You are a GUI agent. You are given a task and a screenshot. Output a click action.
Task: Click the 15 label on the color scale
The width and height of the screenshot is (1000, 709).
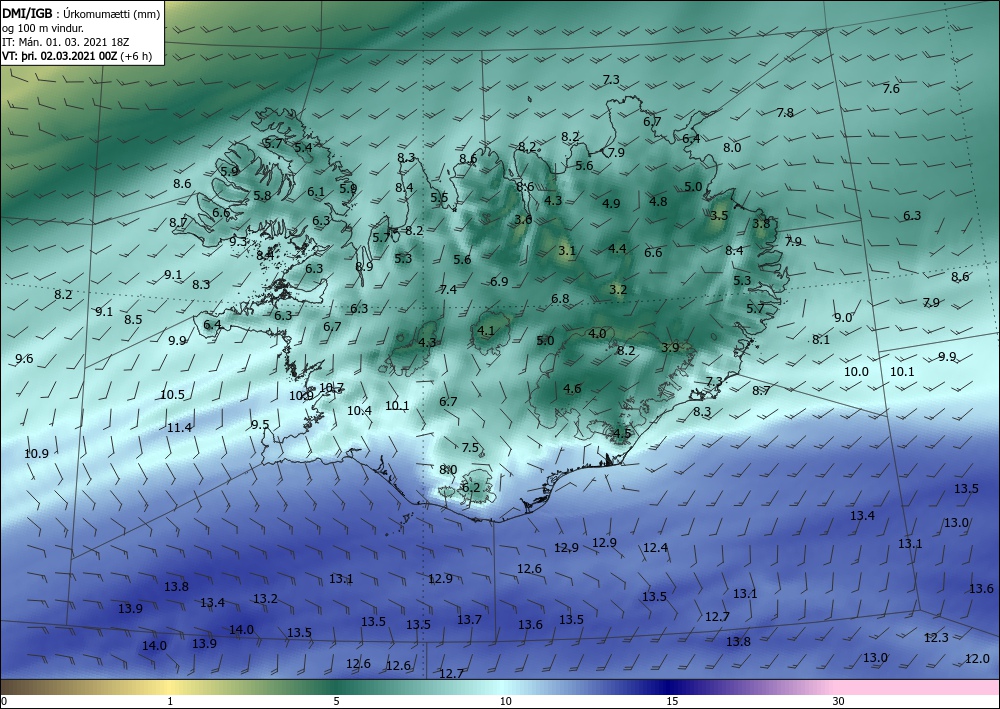672,701
